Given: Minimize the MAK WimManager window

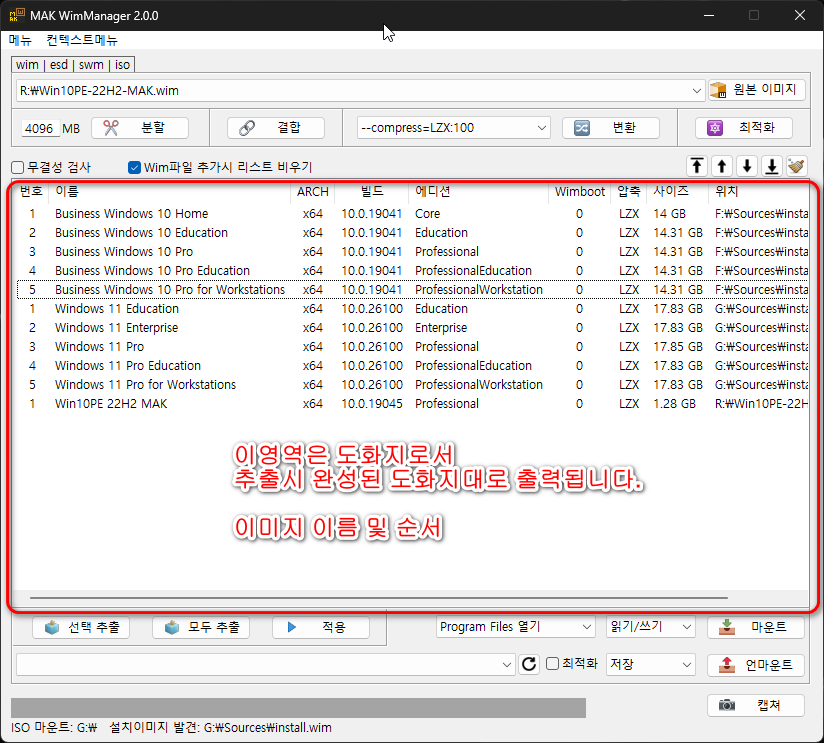Looking at the screenshot, I should point(709,15).
